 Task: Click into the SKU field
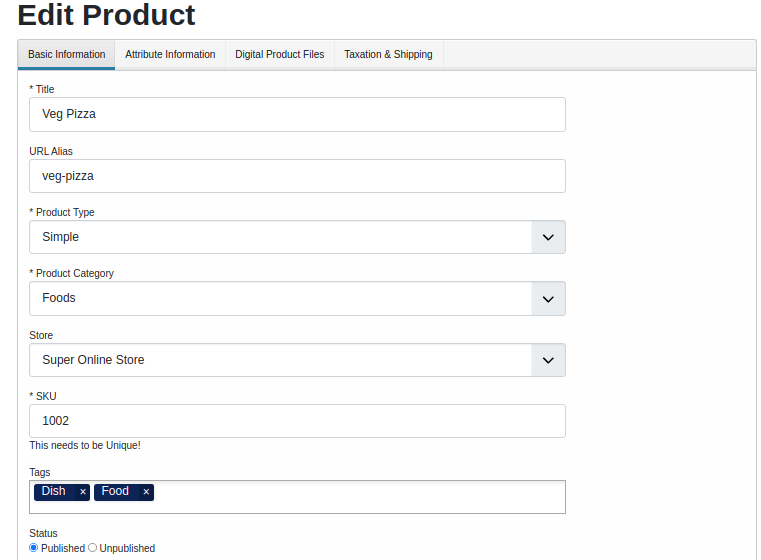tap(297, 421)
